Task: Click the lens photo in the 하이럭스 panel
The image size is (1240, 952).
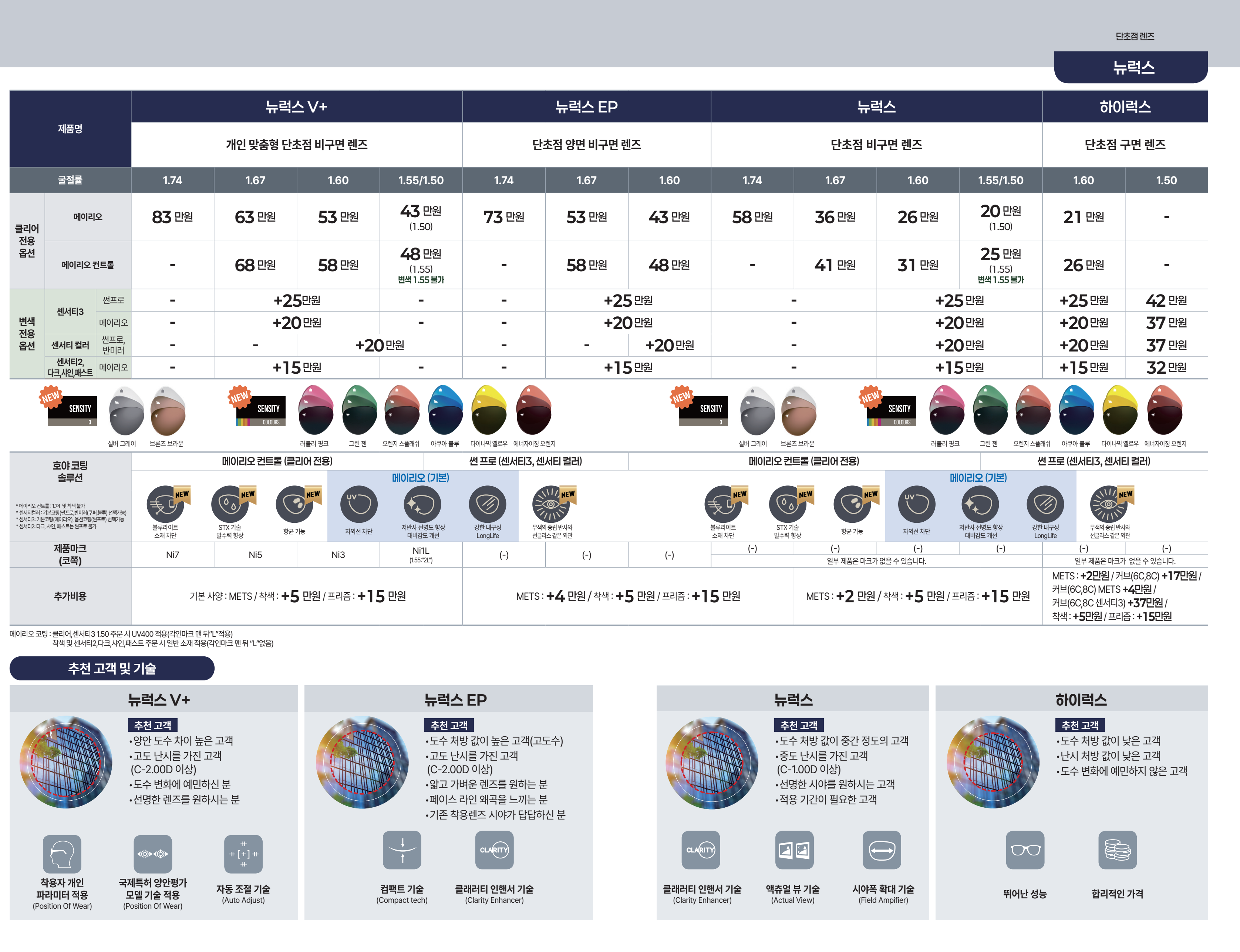Action: point(993,763)
